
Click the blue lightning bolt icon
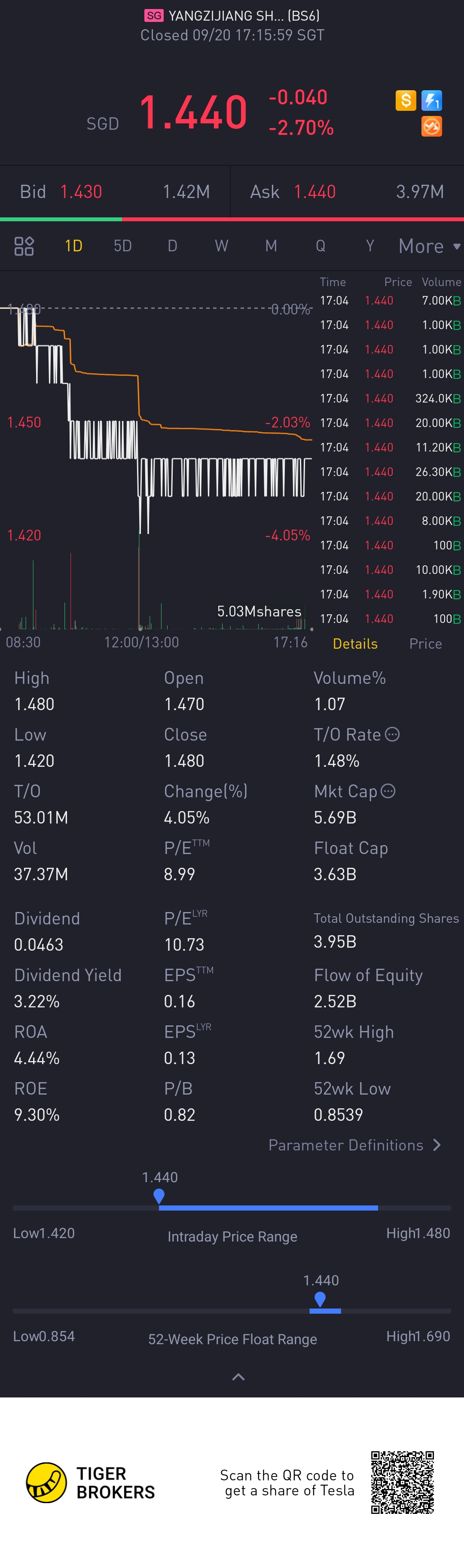point(432,101)
